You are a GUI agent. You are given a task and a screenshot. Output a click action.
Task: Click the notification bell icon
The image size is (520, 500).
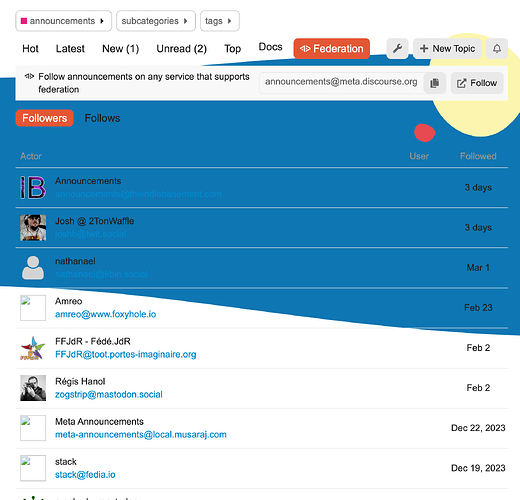pos(497,49)
